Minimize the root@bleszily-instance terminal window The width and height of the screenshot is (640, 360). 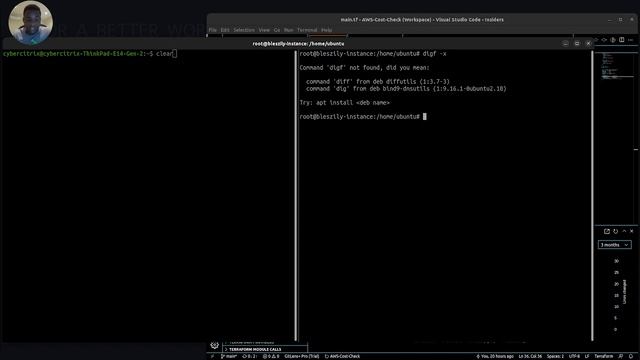coord(565,43)
